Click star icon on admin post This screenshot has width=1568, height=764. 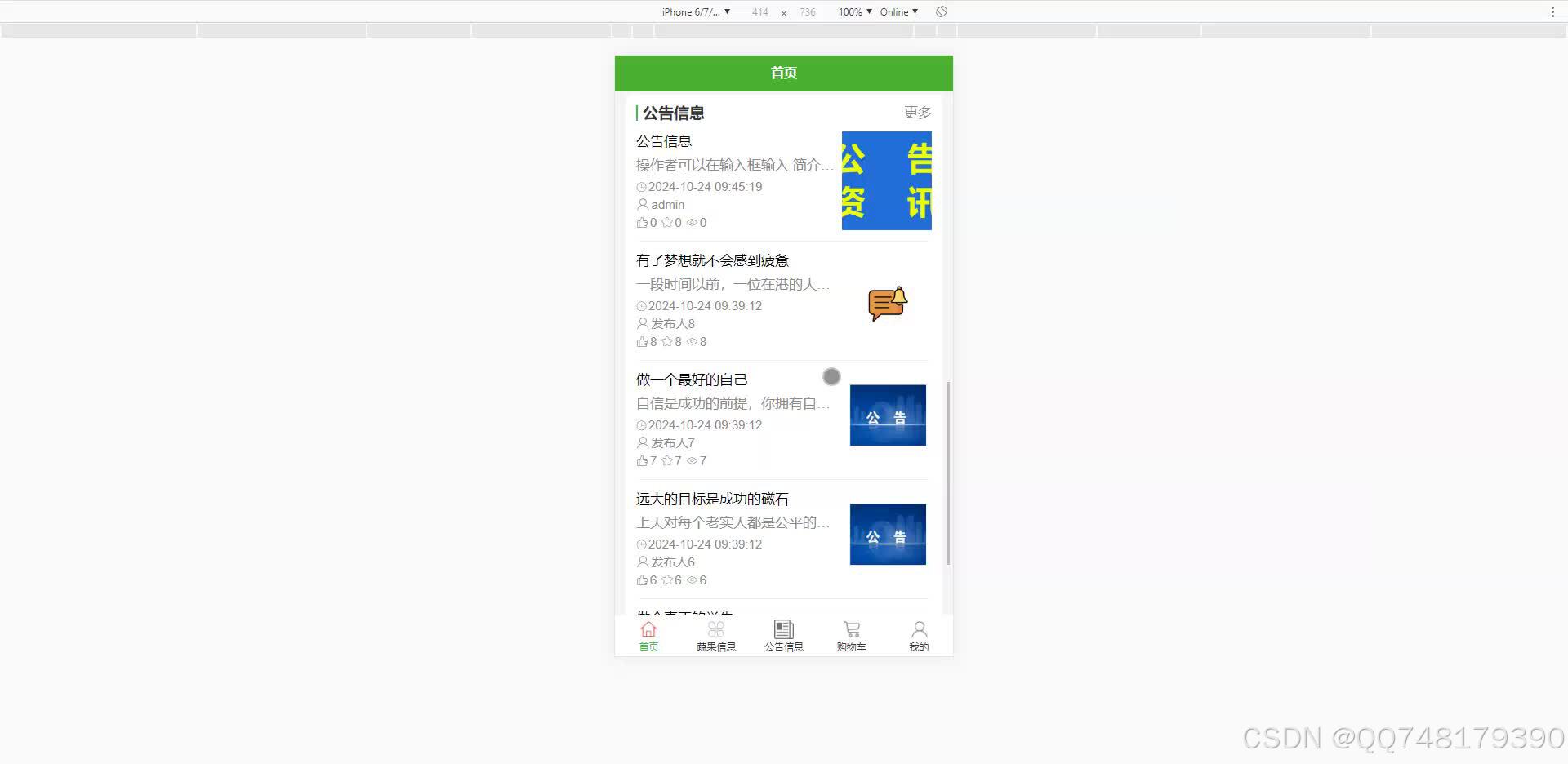667,223
